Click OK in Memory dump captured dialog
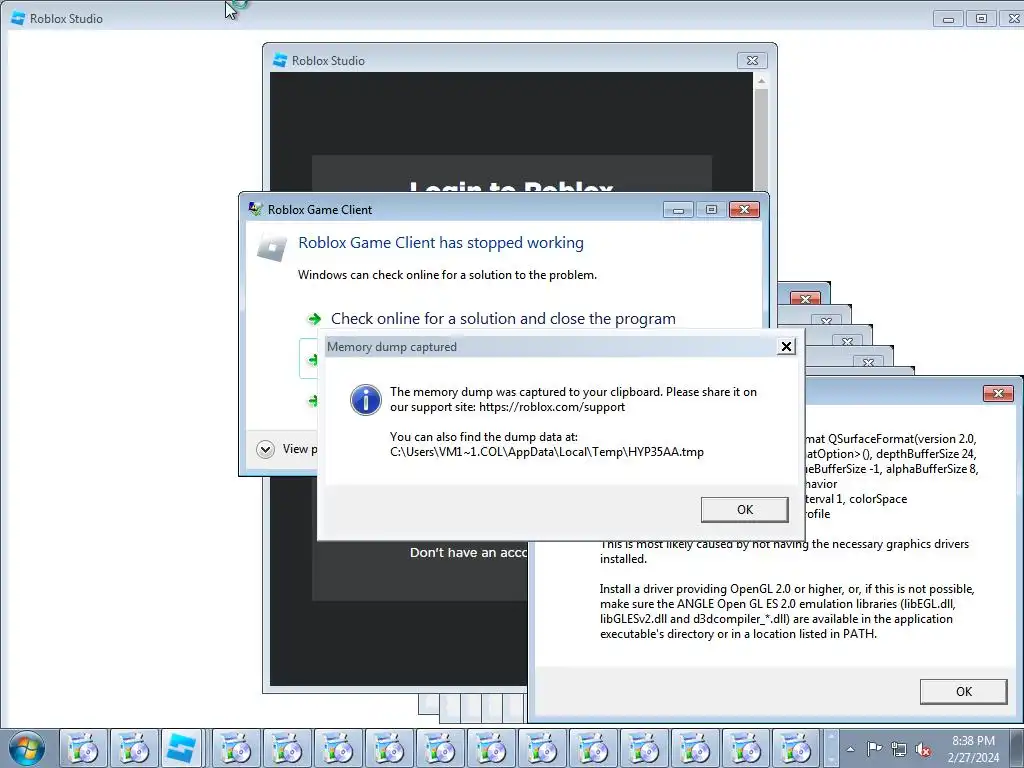Viewport: 1024px width, 768px height. [x=744, y=510]
